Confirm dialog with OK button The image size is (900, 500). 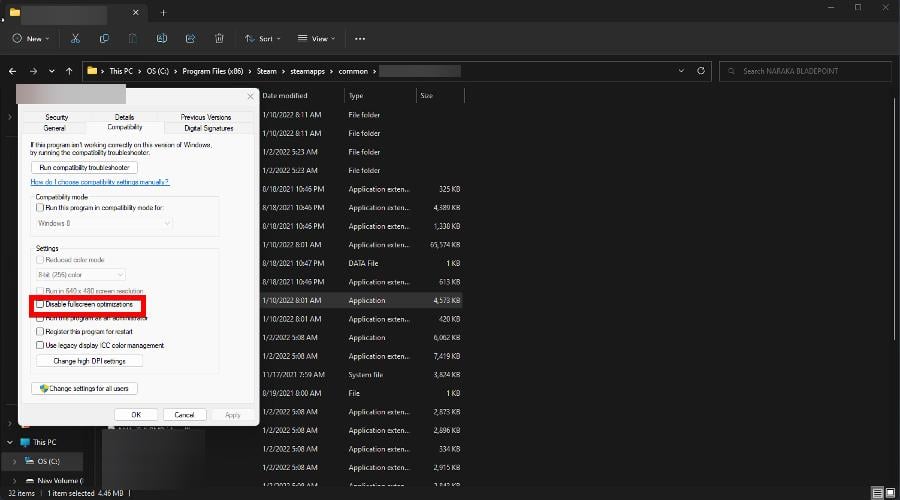[x=136, y=414]
